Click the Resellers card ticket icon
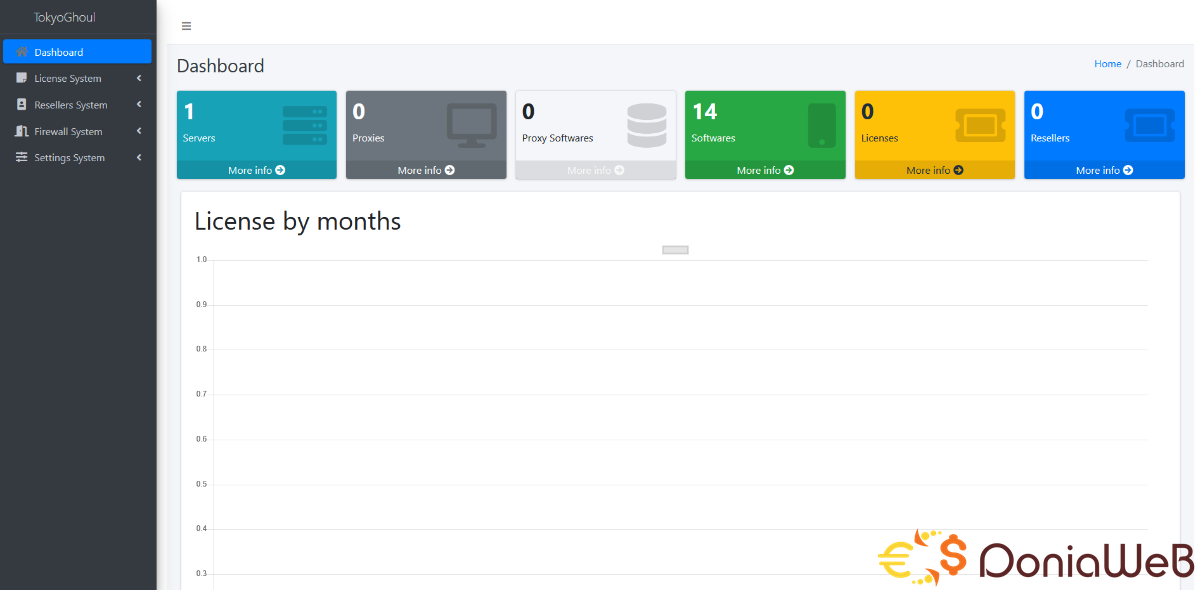Viewport: 1200px width, 590px height. pos(1150,126)
